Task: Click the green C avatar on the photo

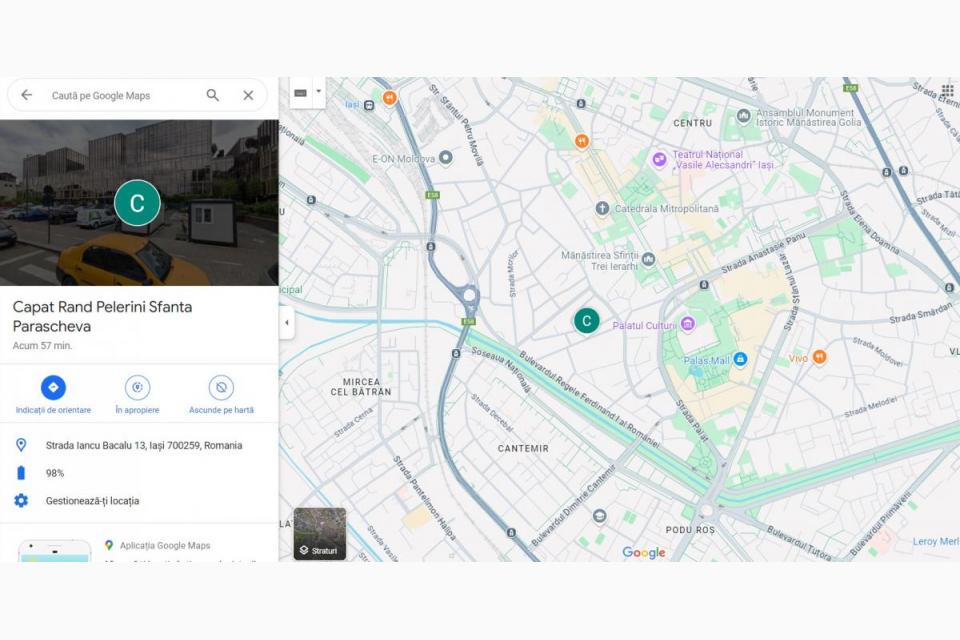Action: [x=137, y=203]
